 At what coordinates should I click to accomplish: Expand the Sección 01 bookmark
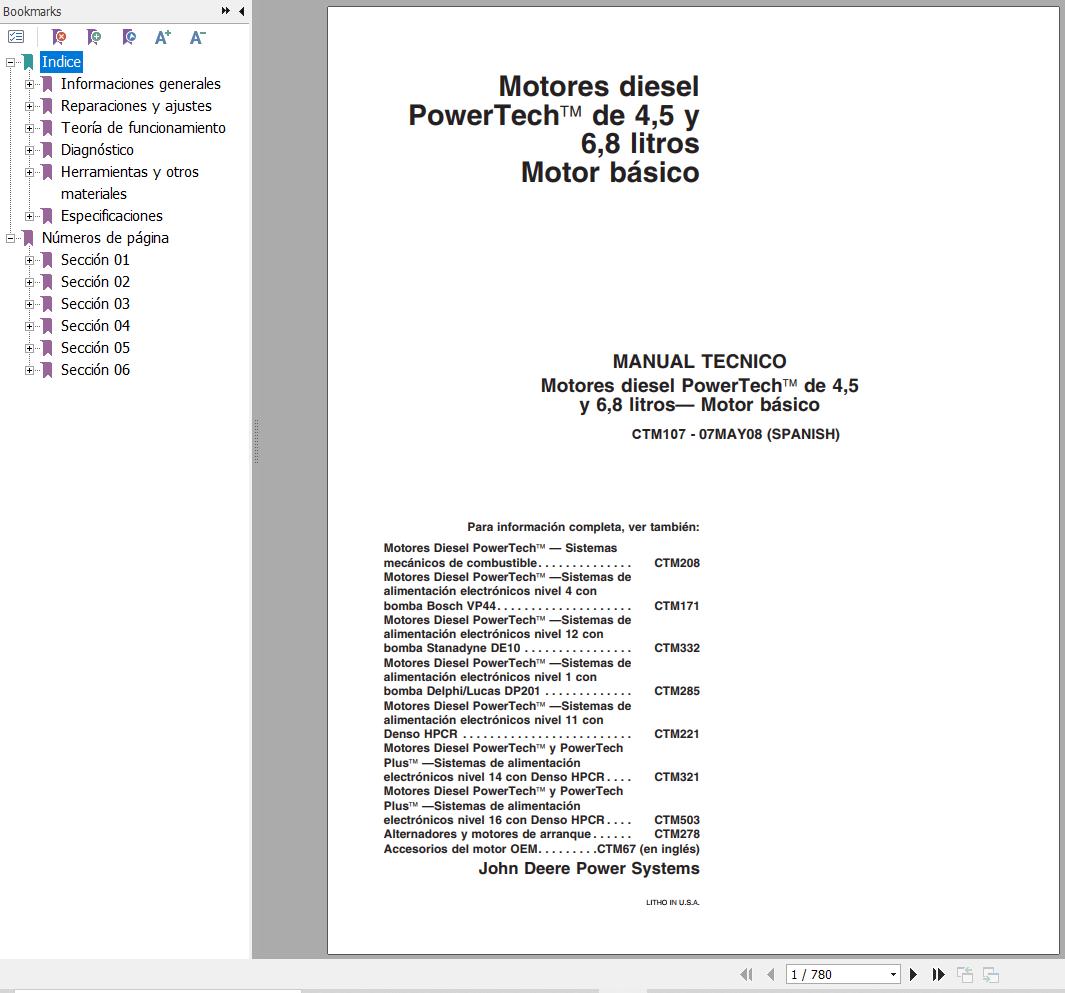pyautogui.click(x=29, y=260)
